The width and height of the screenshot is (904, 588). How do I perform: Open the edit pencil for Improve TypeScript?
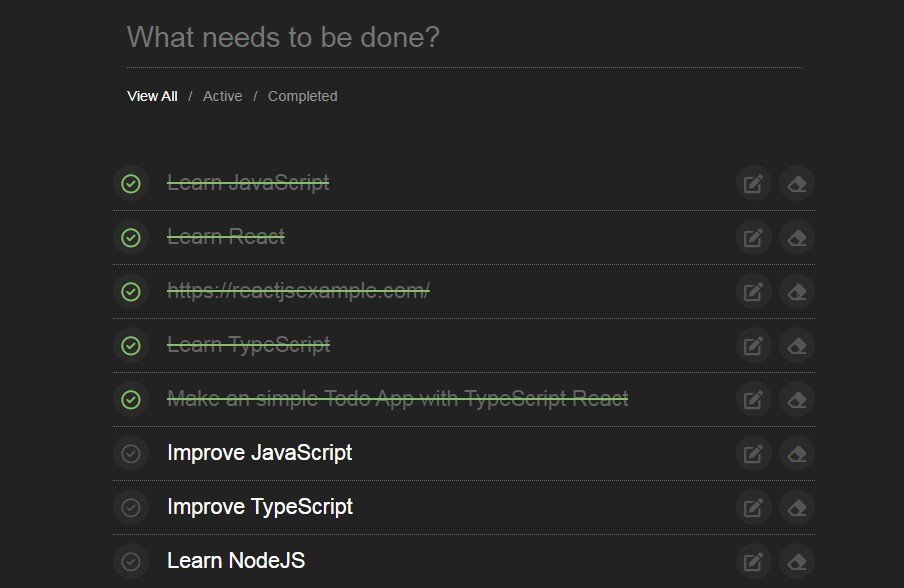click(753, 507)
